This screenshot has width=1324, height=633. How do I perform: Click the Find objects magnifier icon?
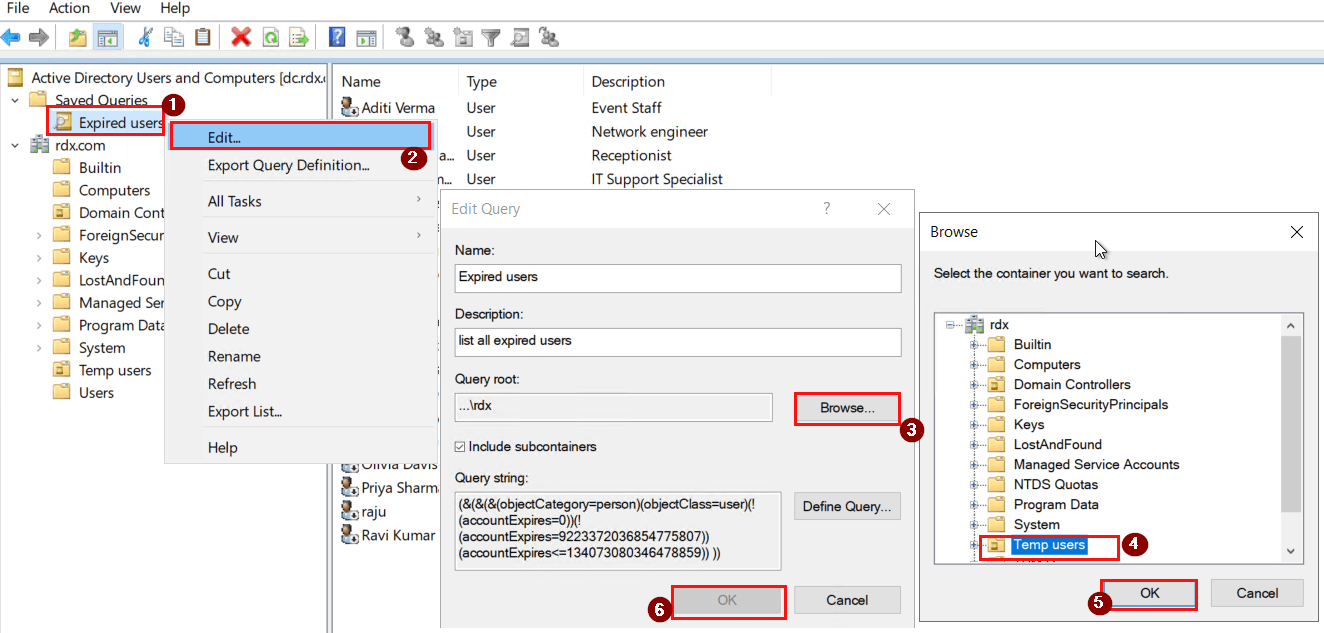(519, 37)
